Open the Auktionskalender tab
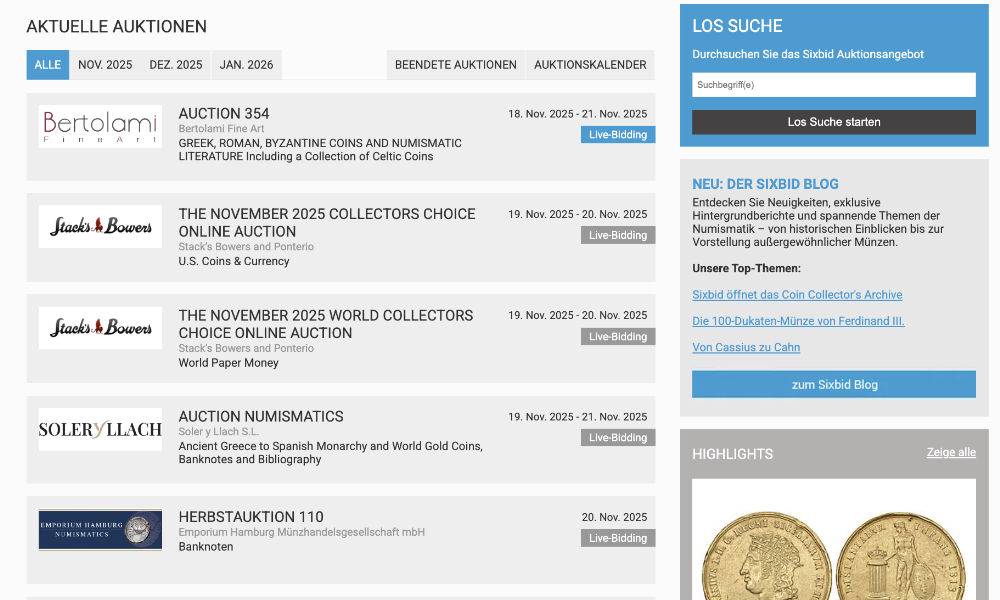1000x600 pixels. [x=590, y=65]
